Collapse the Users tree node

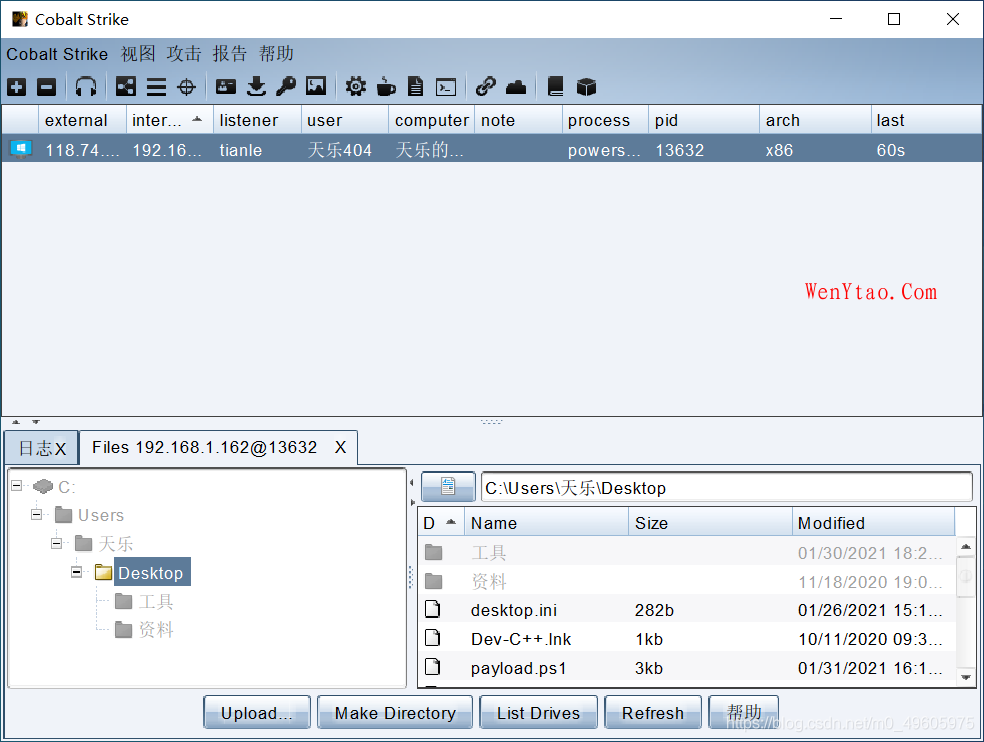point(36,514)
